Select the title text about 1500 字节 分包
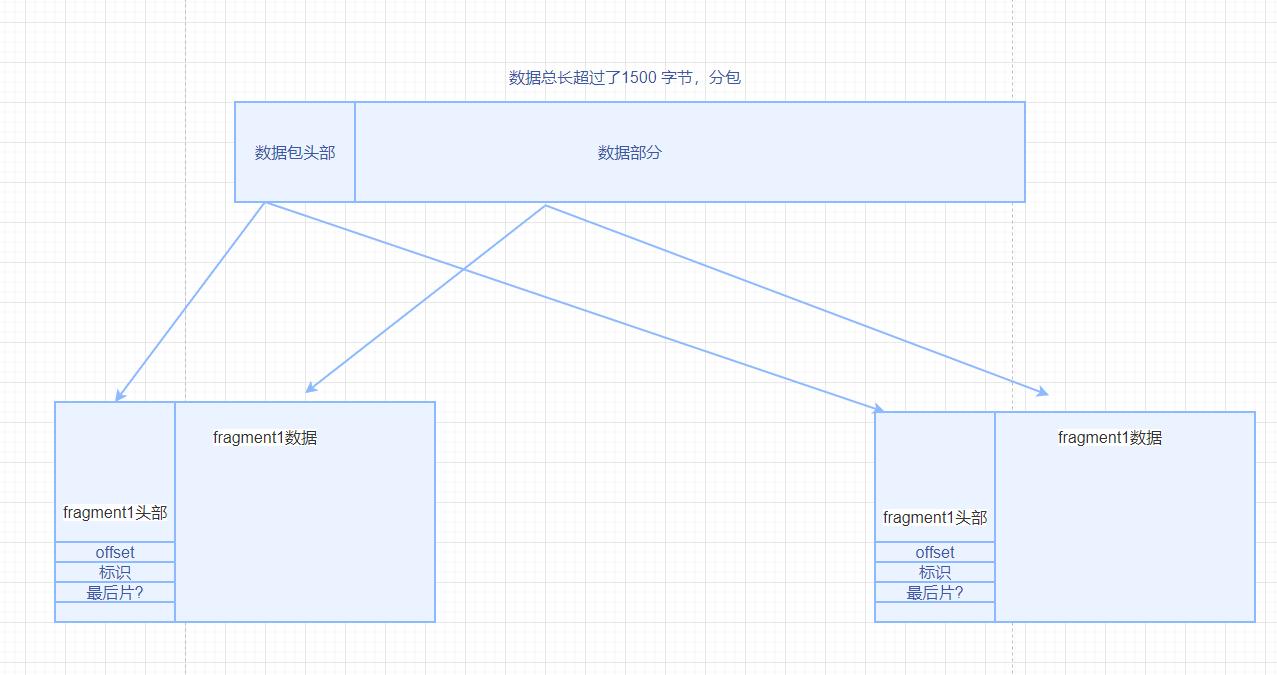 (x=624, y=78)
